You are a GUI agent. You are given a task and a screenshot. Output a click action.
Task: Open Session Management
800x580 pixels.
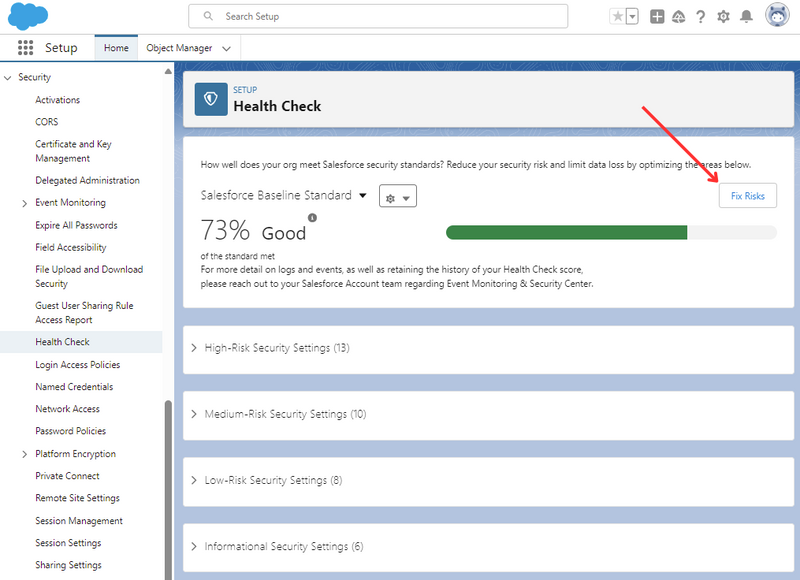79,521
